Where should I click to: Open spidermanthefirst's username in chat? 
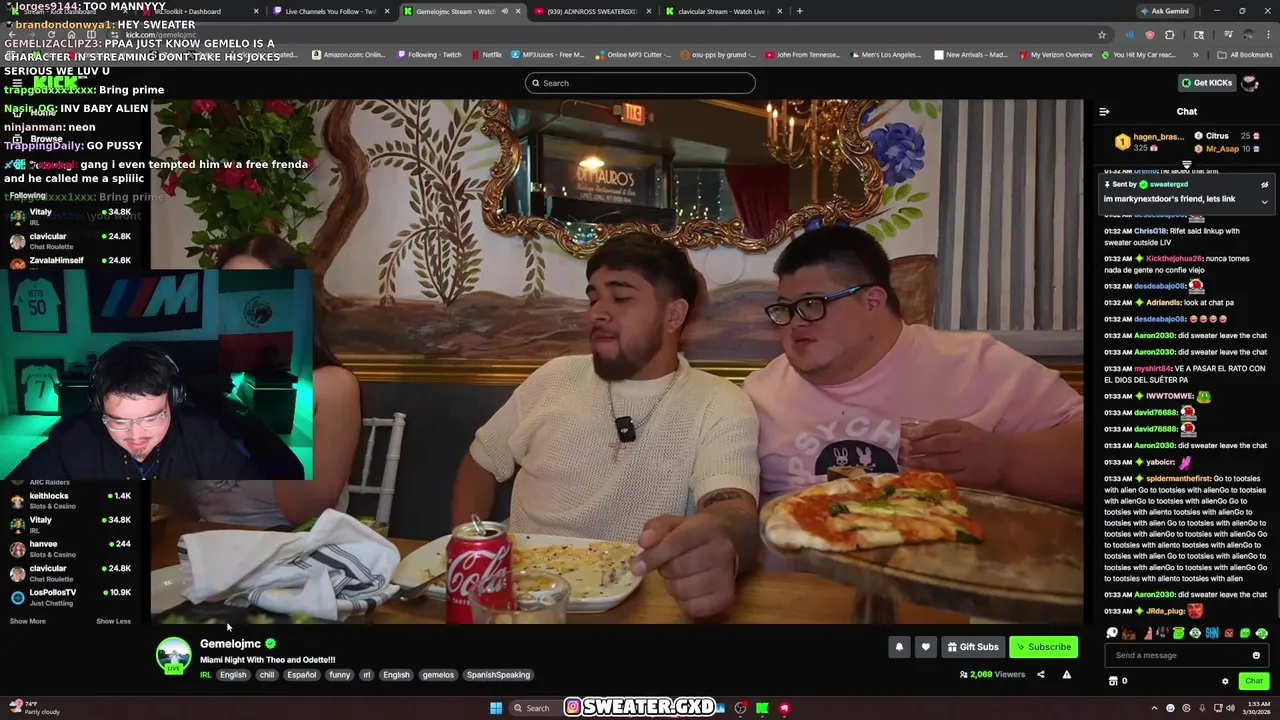tap(1178, 479)
